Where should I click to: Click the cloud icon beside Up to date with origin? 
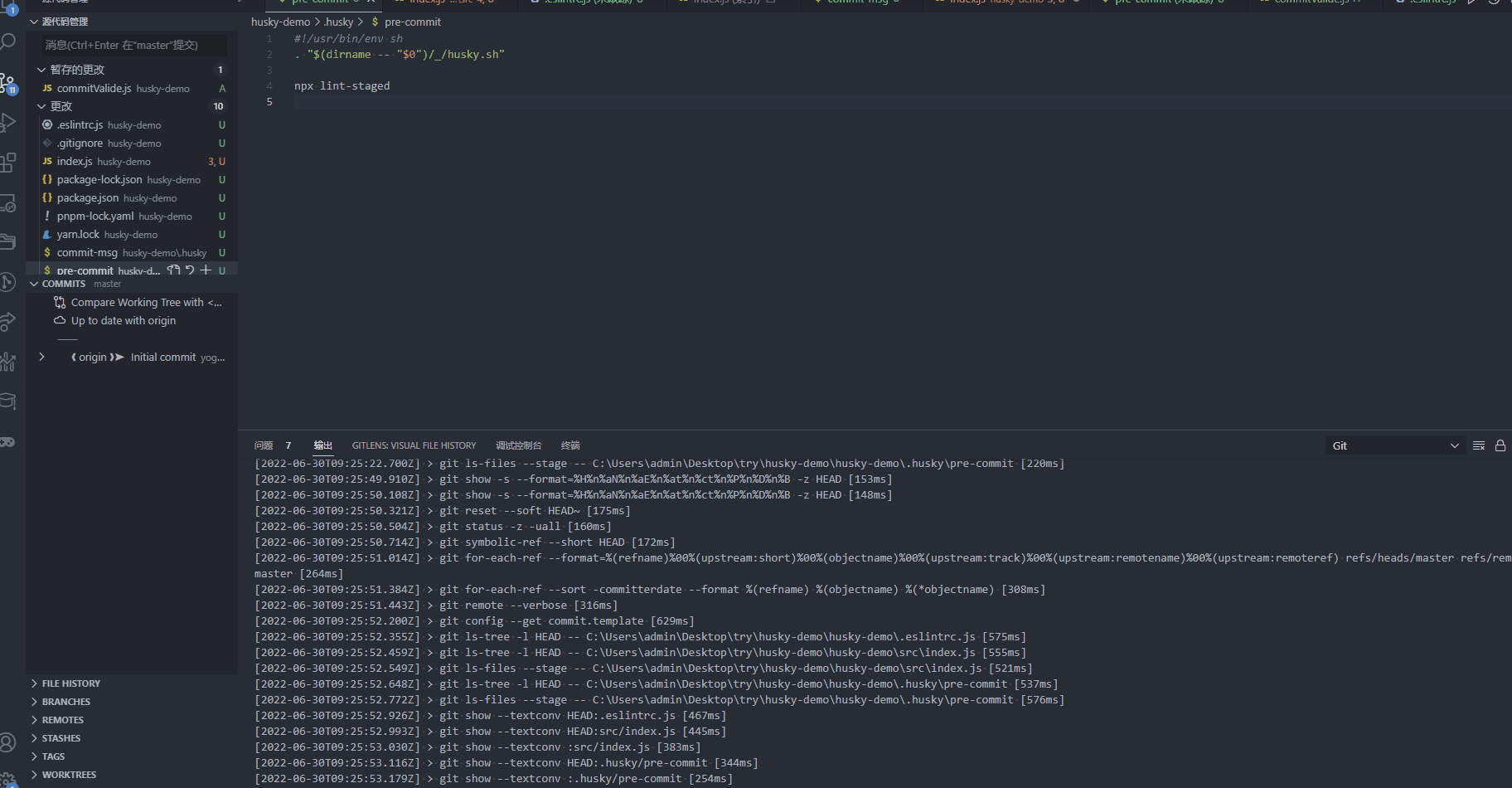(x=60, y=321)
